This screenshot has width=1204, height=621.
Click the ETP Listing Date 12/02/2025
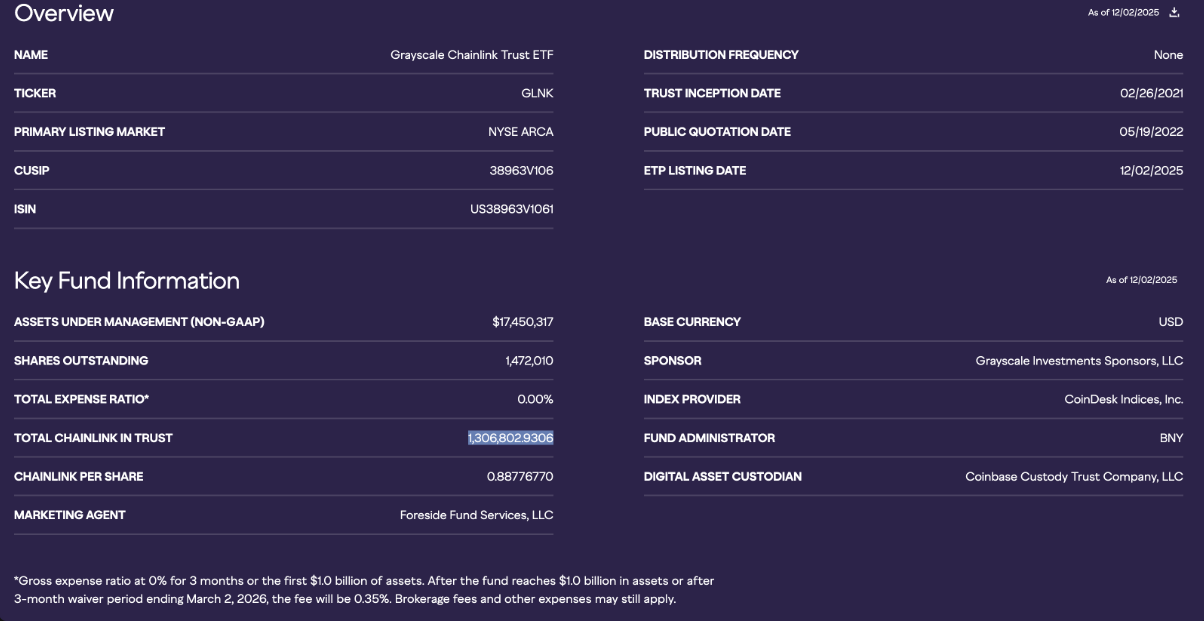pos(1151,171)
